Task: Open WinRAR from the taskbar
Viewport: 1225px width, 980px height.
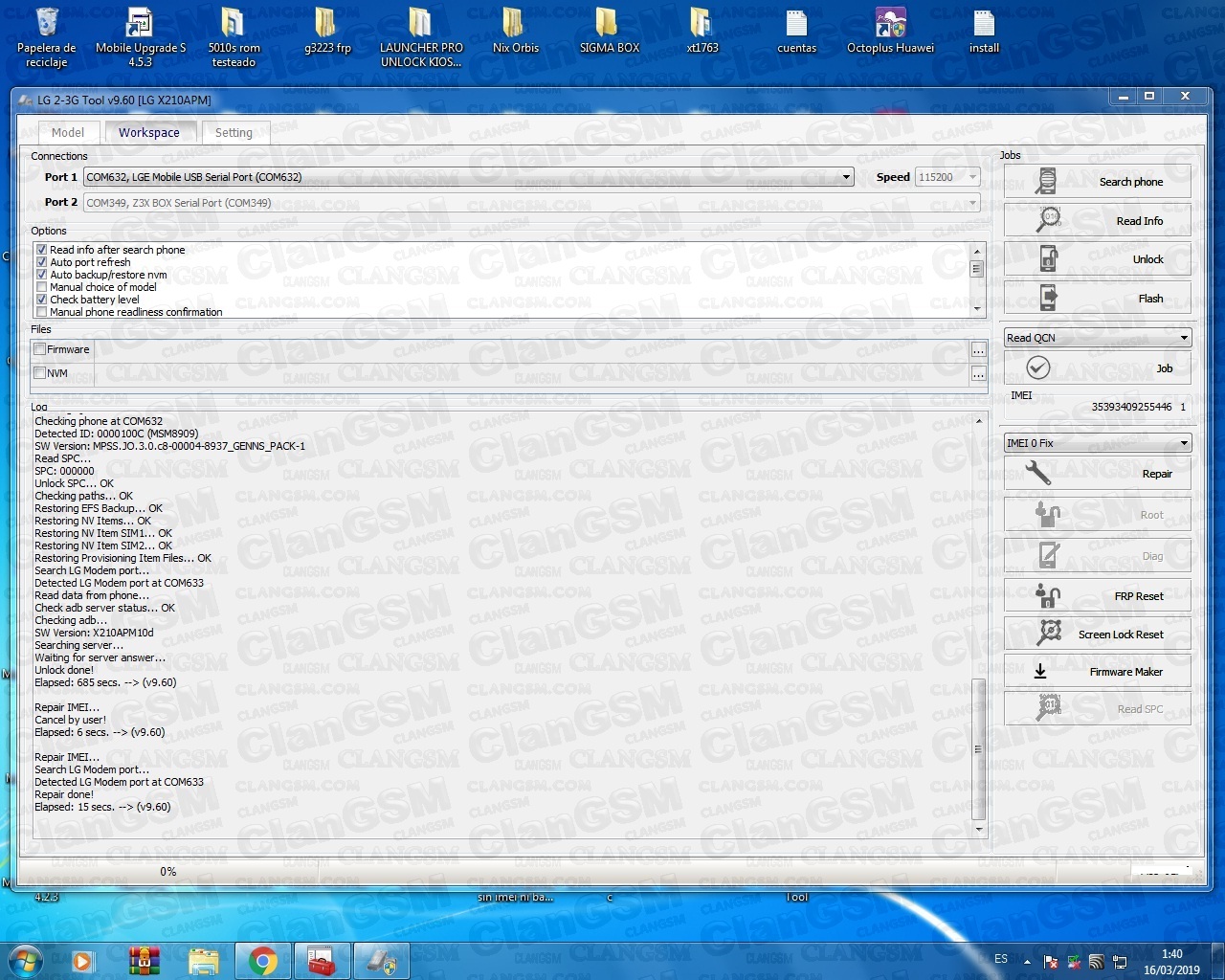Action: (x=145, y=961)
